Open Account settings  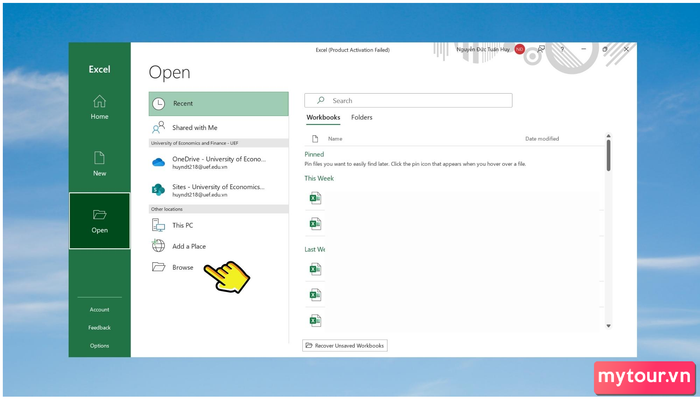[99, 309]
